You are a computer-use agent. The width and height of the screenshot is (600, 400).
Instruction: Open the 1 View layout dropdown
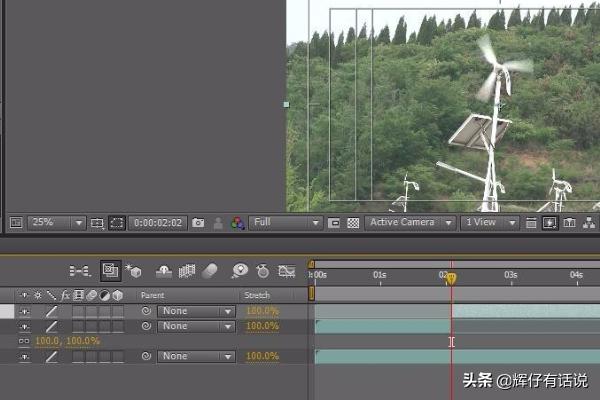(x=490, y=222)
